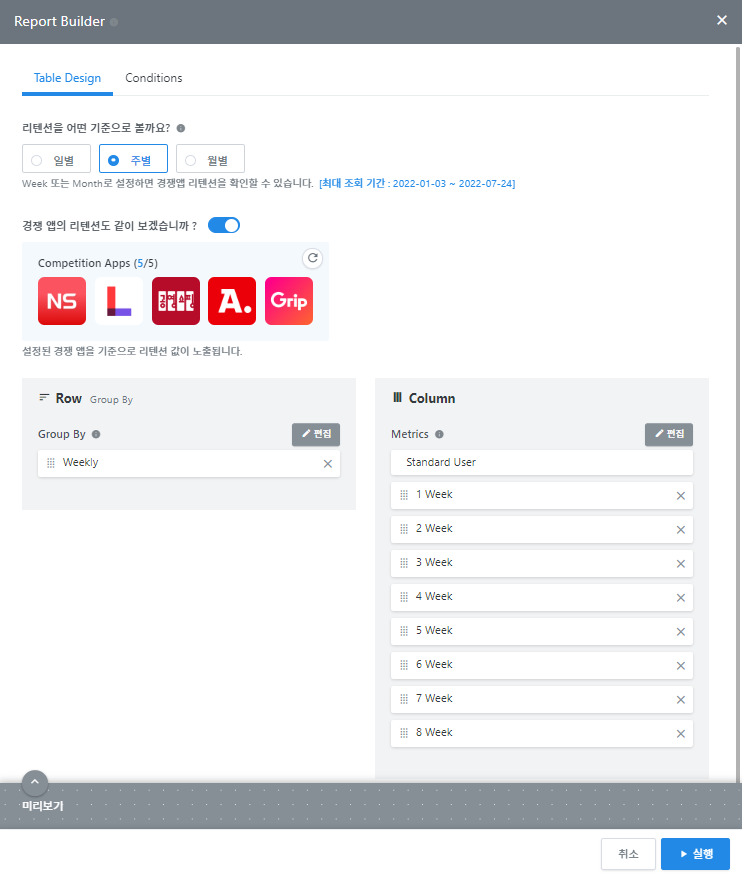Delete the 8 Week metric column
This screenshot has height=877, width=742.
coord(681,734)
